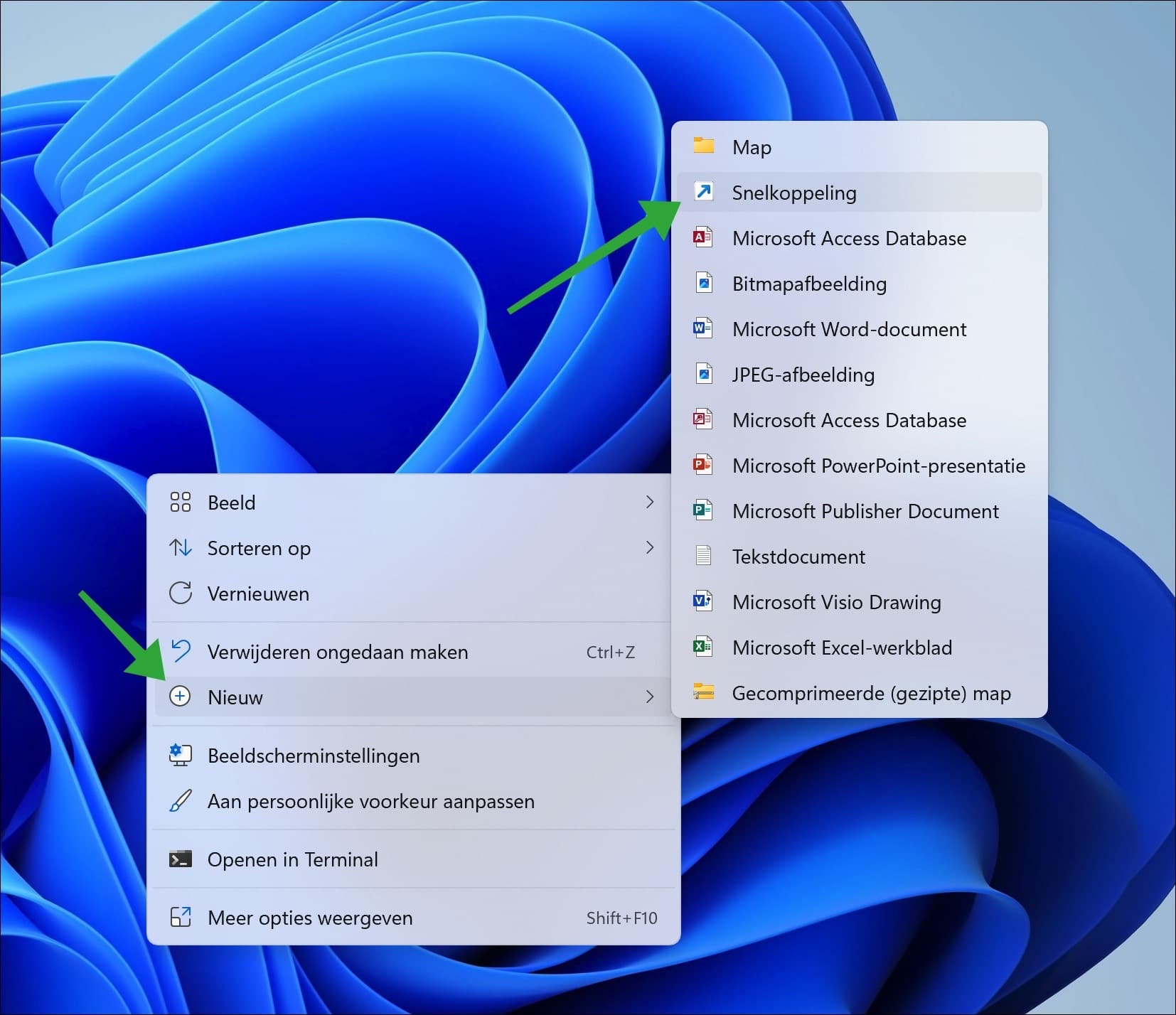
Task: Open Meer opties weergeven
Action: coord(310,918)
